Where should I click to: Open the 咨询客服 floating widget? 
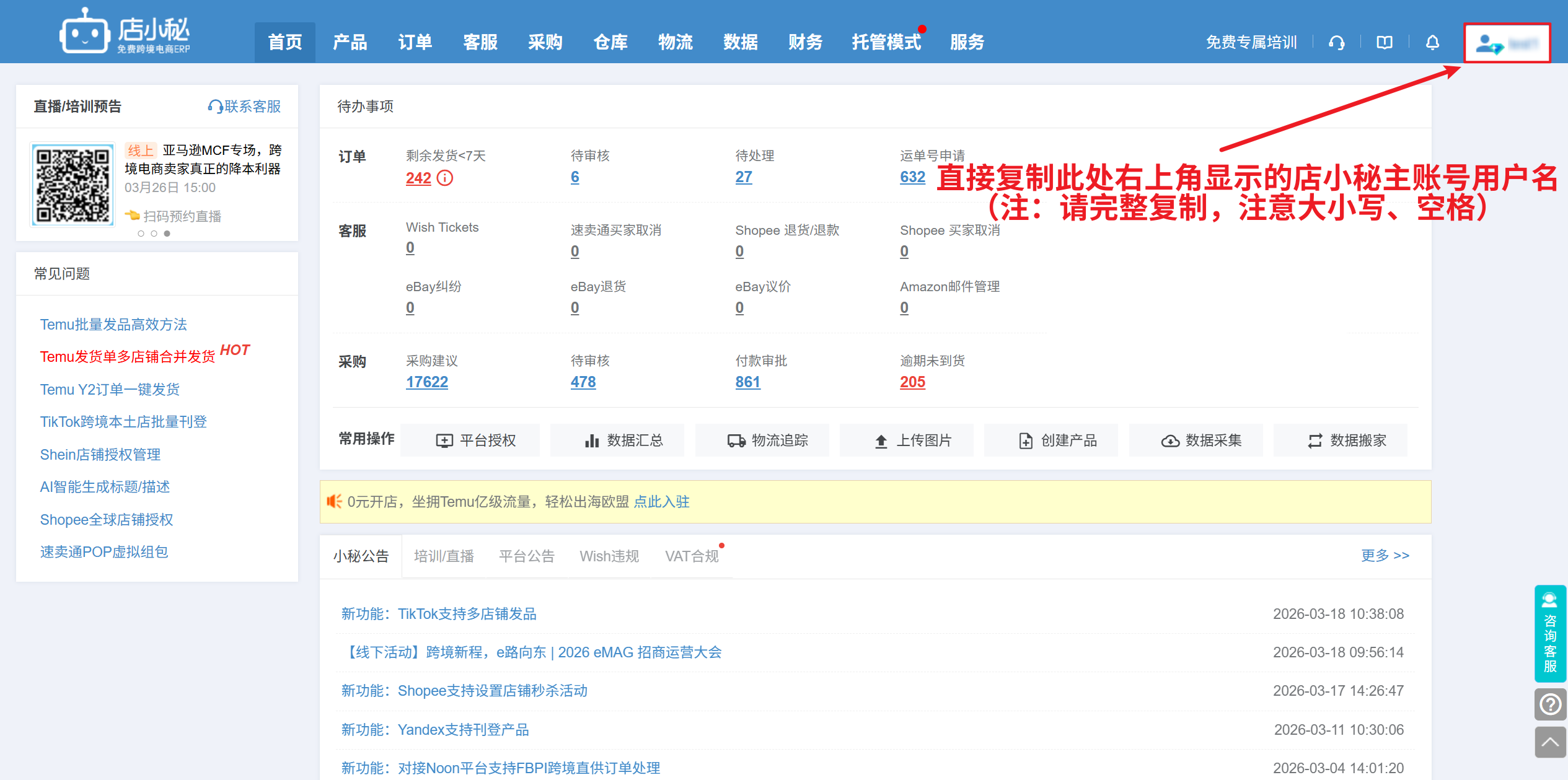1550,634
